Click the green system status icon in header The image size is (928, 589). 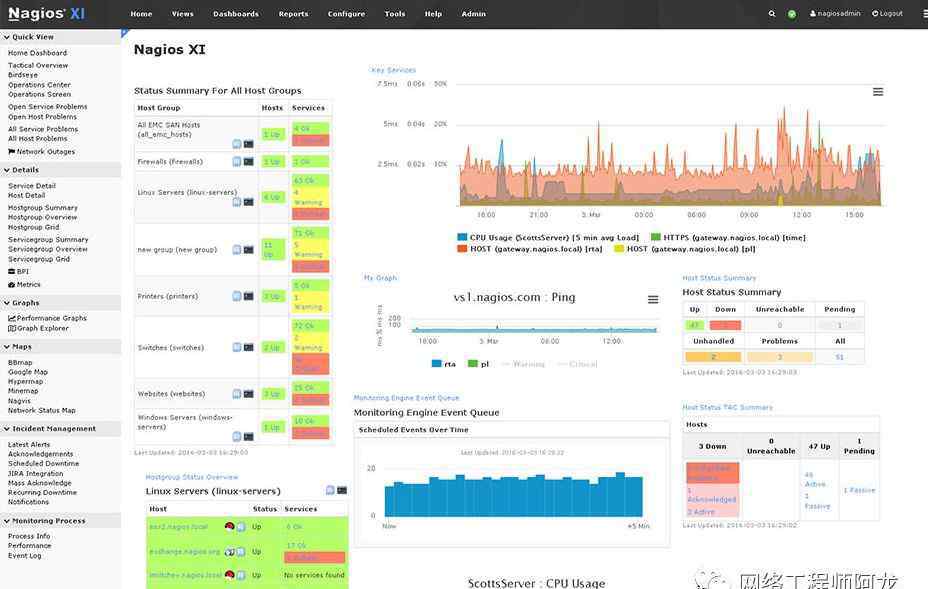point(792,14)
